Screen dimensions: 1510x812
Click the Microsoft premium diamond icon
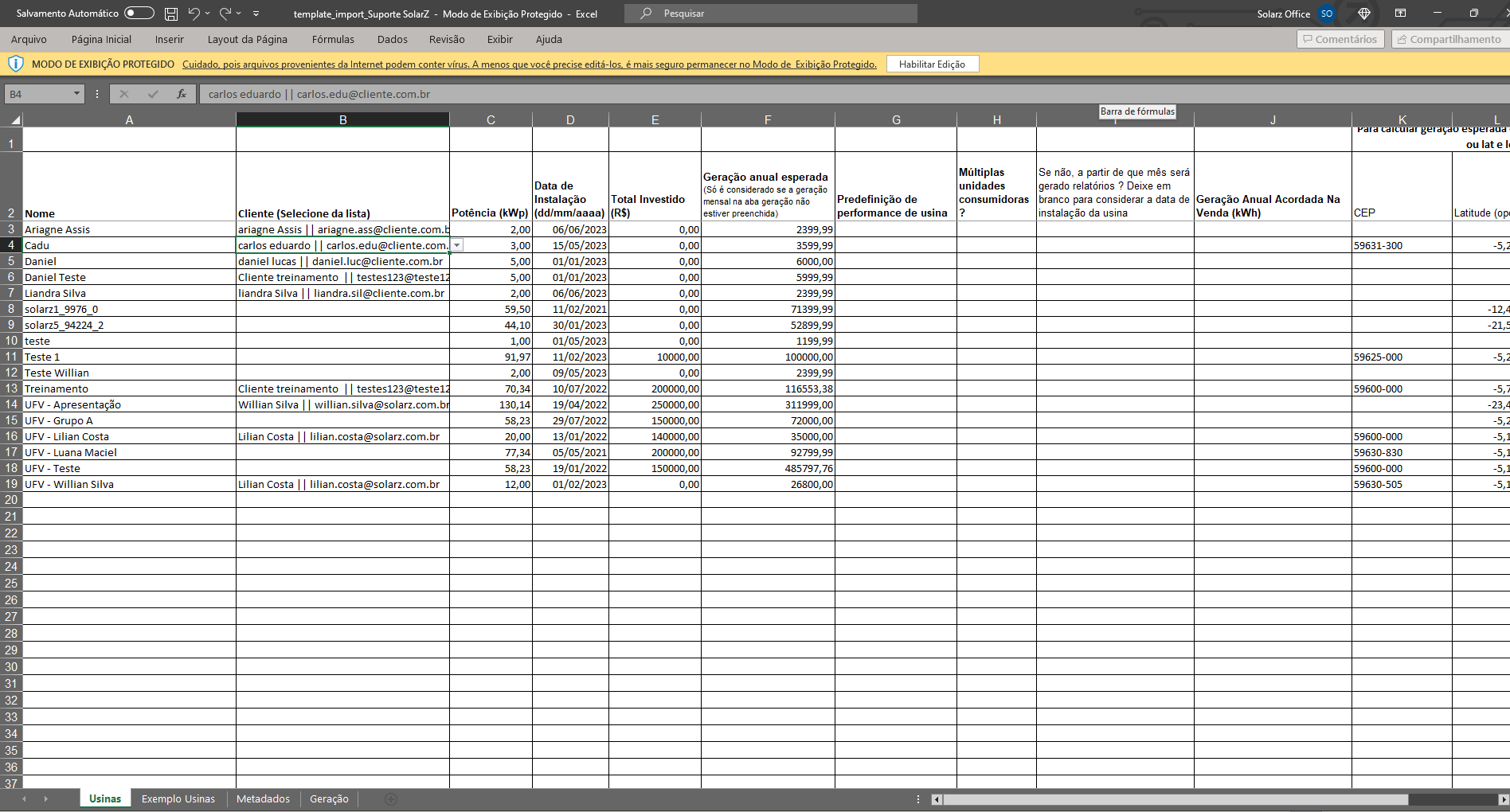click(x=1364, y=14)
